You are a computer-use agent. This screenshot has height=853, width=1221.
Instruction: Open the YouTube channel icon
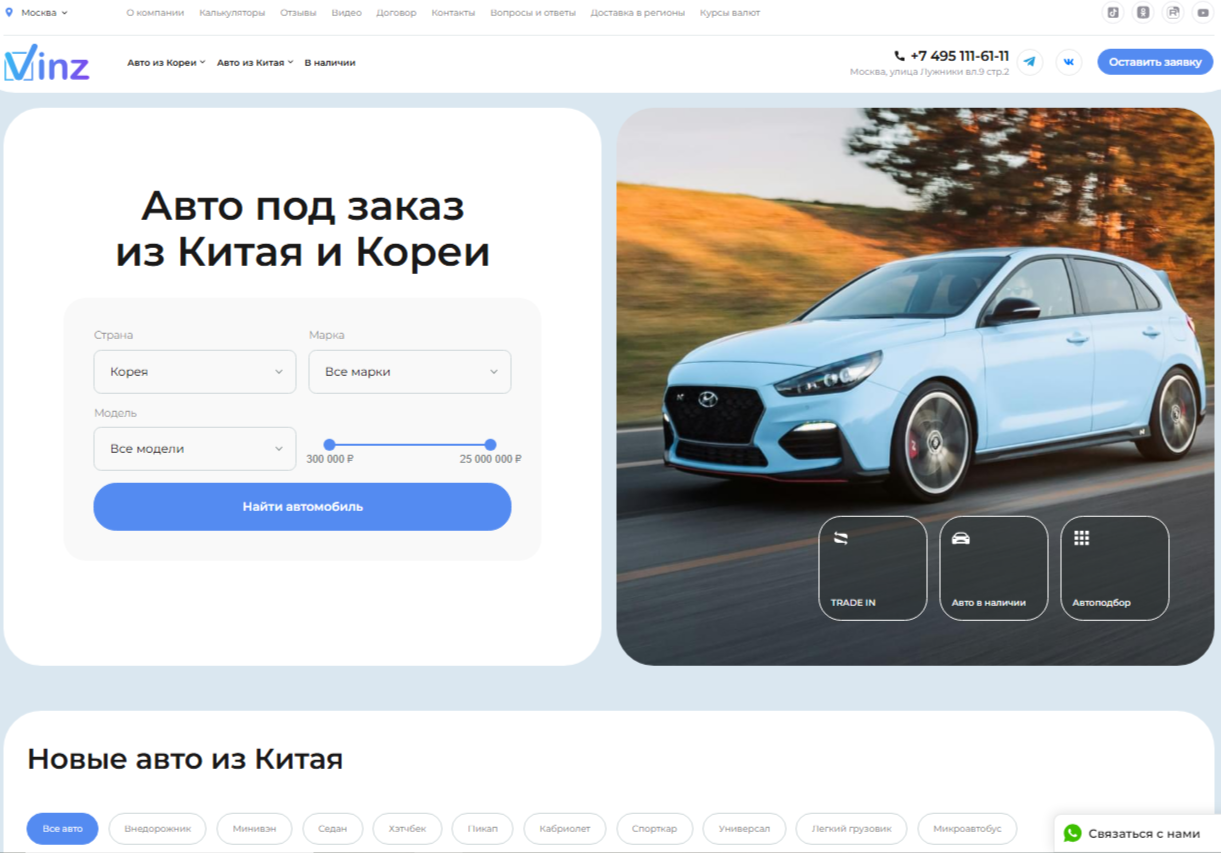(1203, 13)
